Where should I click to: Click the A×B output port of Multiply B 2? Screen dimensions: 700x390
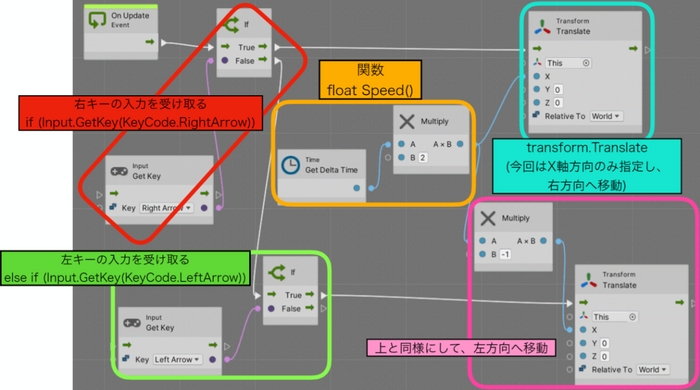[460, 144]
